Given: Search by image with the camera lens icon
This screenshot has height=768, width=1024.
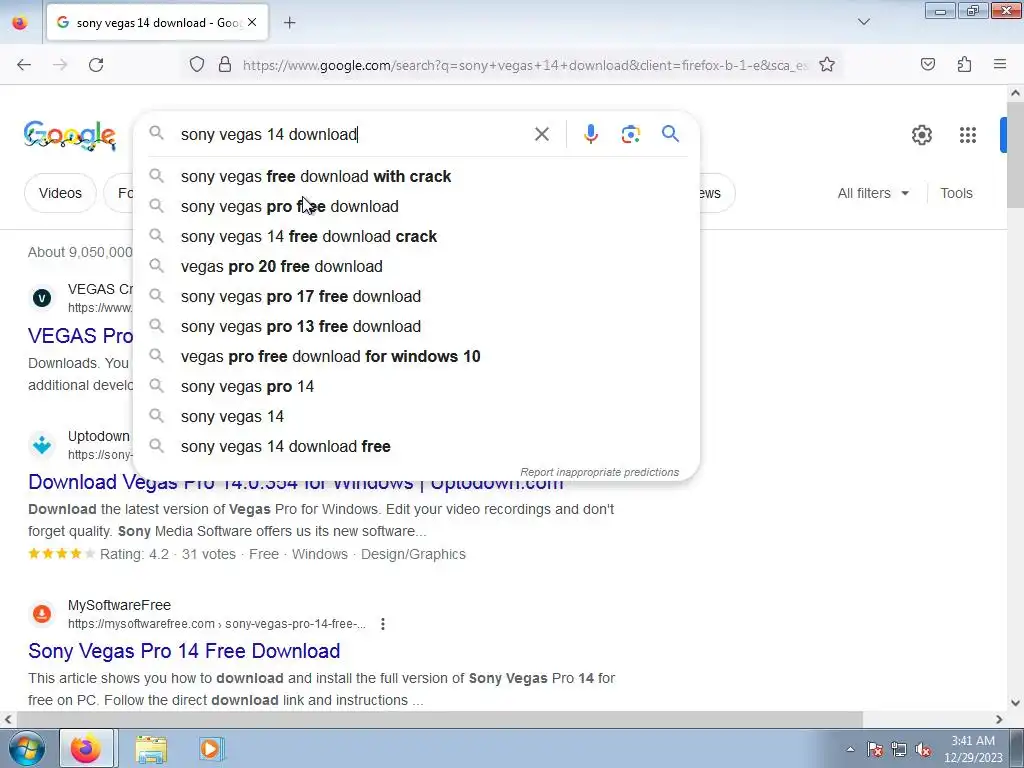Looking at the screenshot, I should point(630,134).
